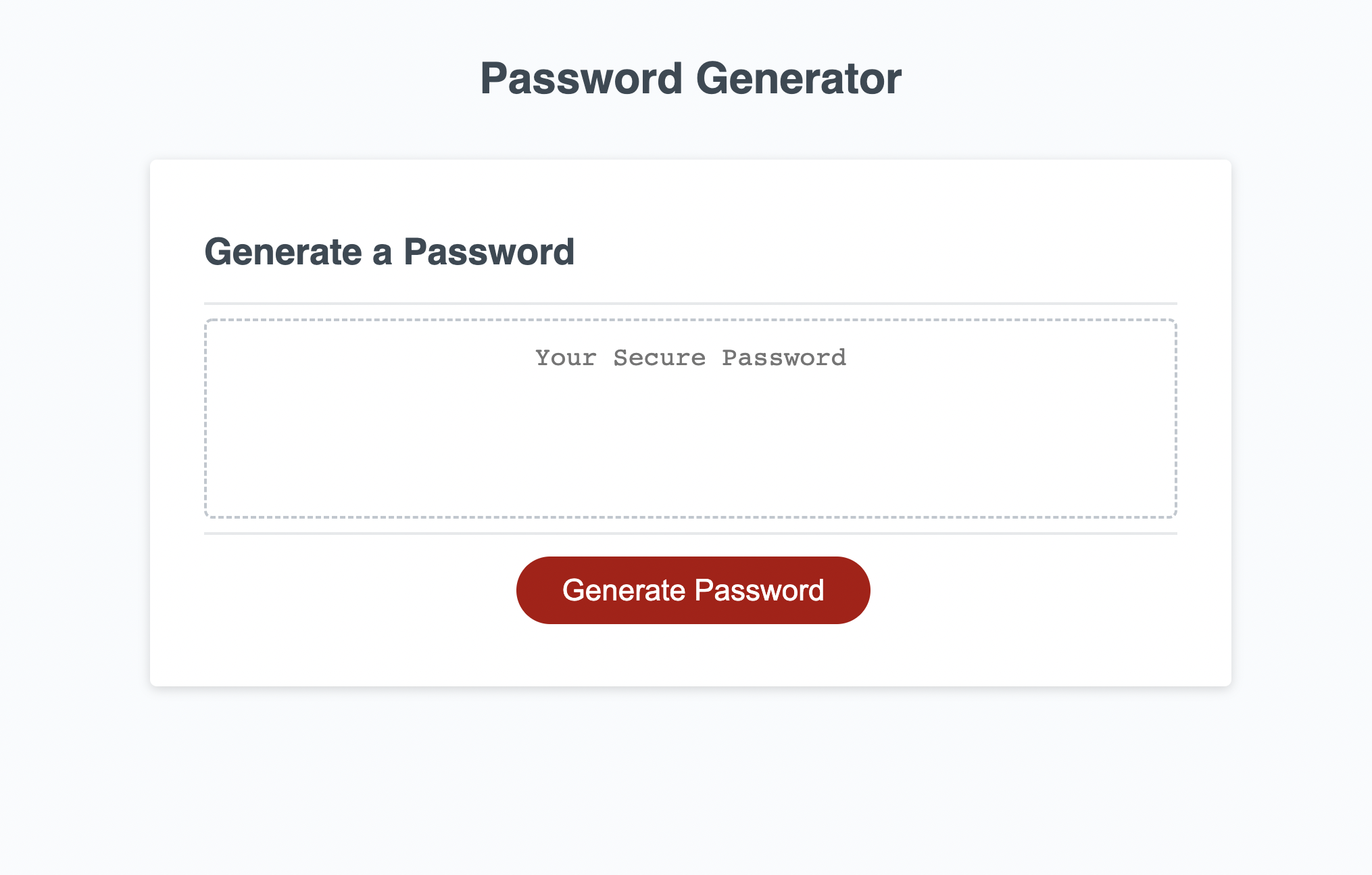Select the Your Secure Password placeholder text
Screen dimensions: 1372x875
[x=690, y=357]
